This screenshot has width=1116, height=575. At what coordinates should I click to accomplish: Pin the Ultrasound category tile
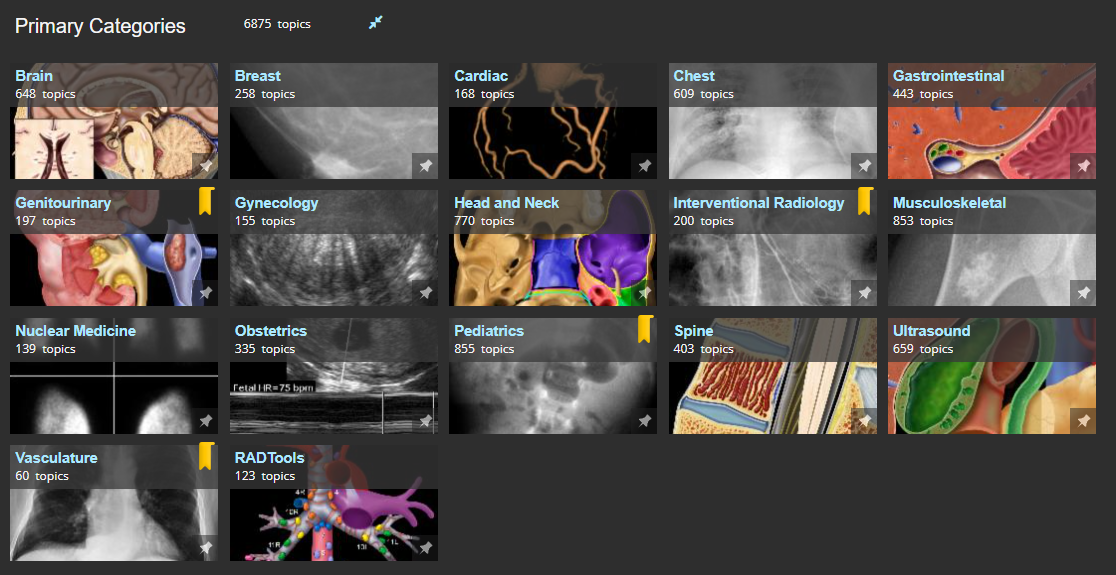[1084, 421]
